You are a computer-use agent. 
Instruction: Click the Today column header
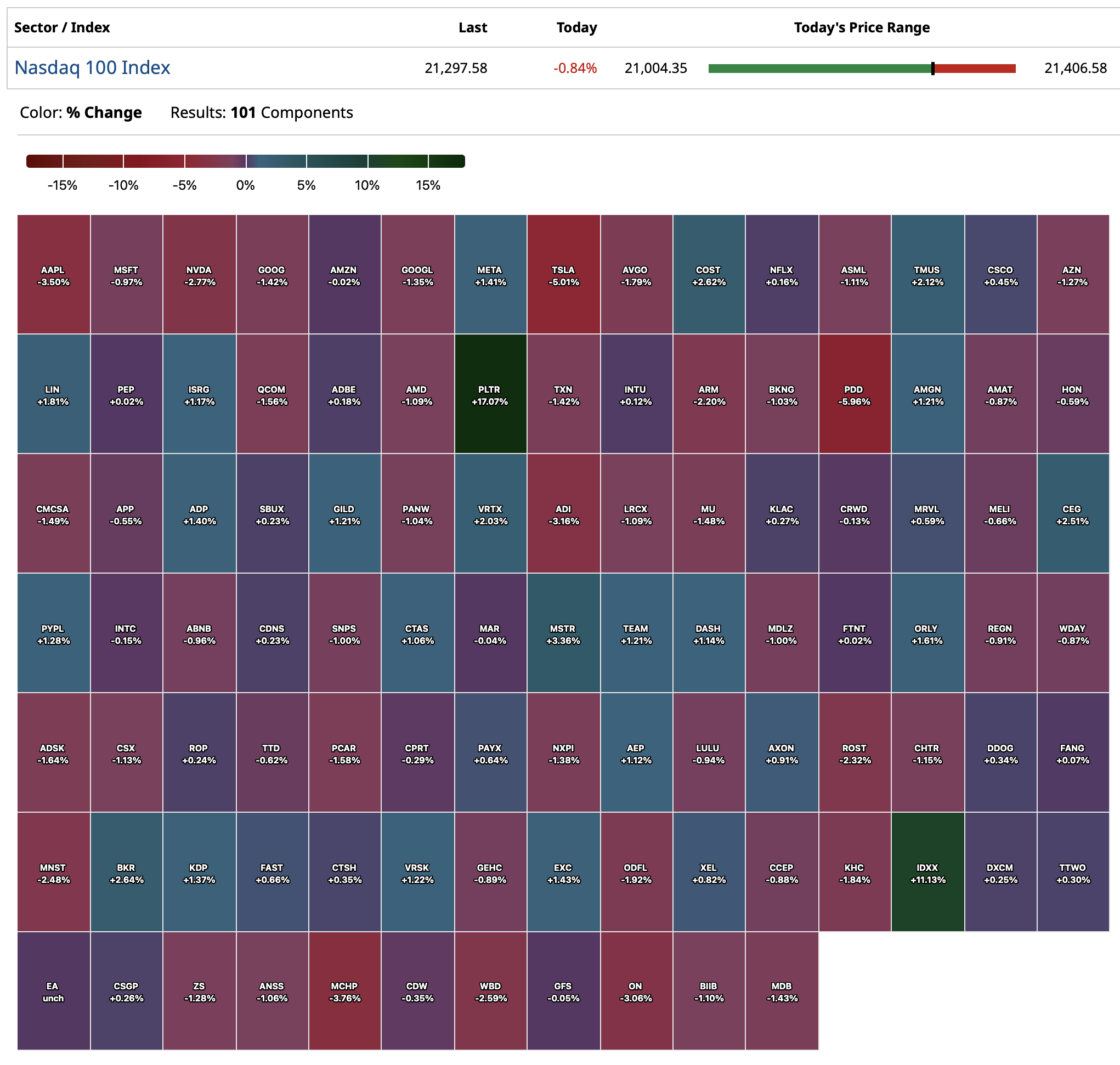pyautogui.click(x=576, y=27)
